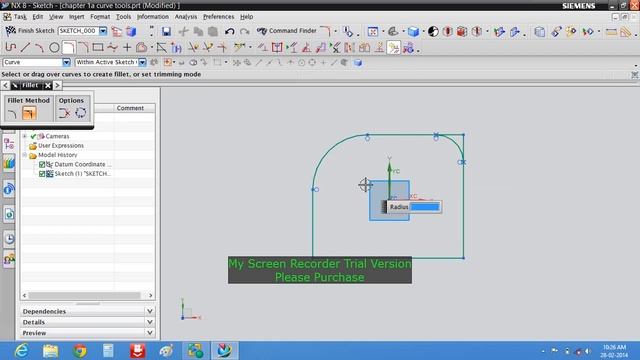The height and width of the screenshot is (360, 640).
Task: Open the Information menu
Action: (153, 17)
